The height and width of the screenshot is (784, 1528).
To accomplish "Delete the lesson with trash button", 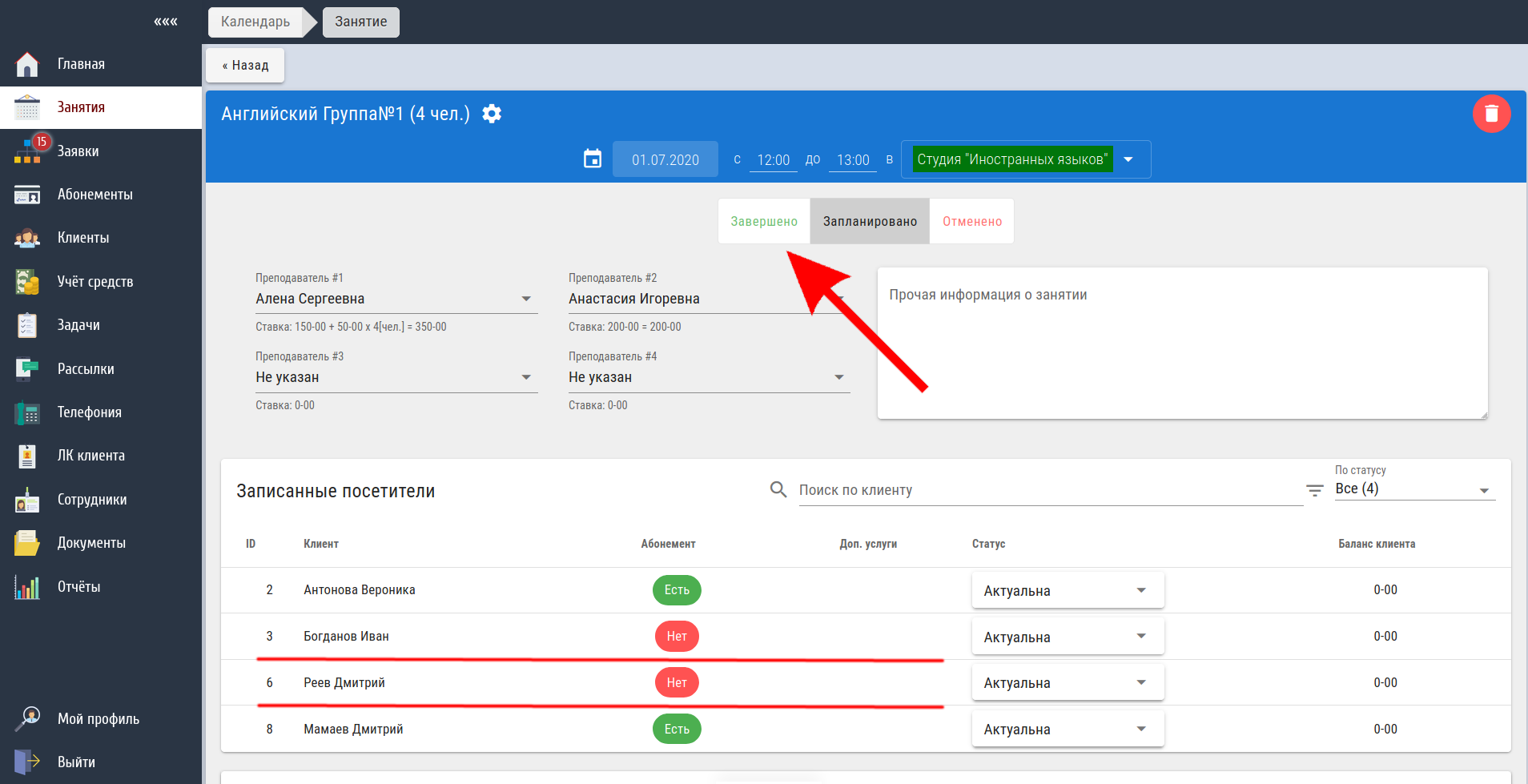I will pyautogui.click(x=1491, y=114).
